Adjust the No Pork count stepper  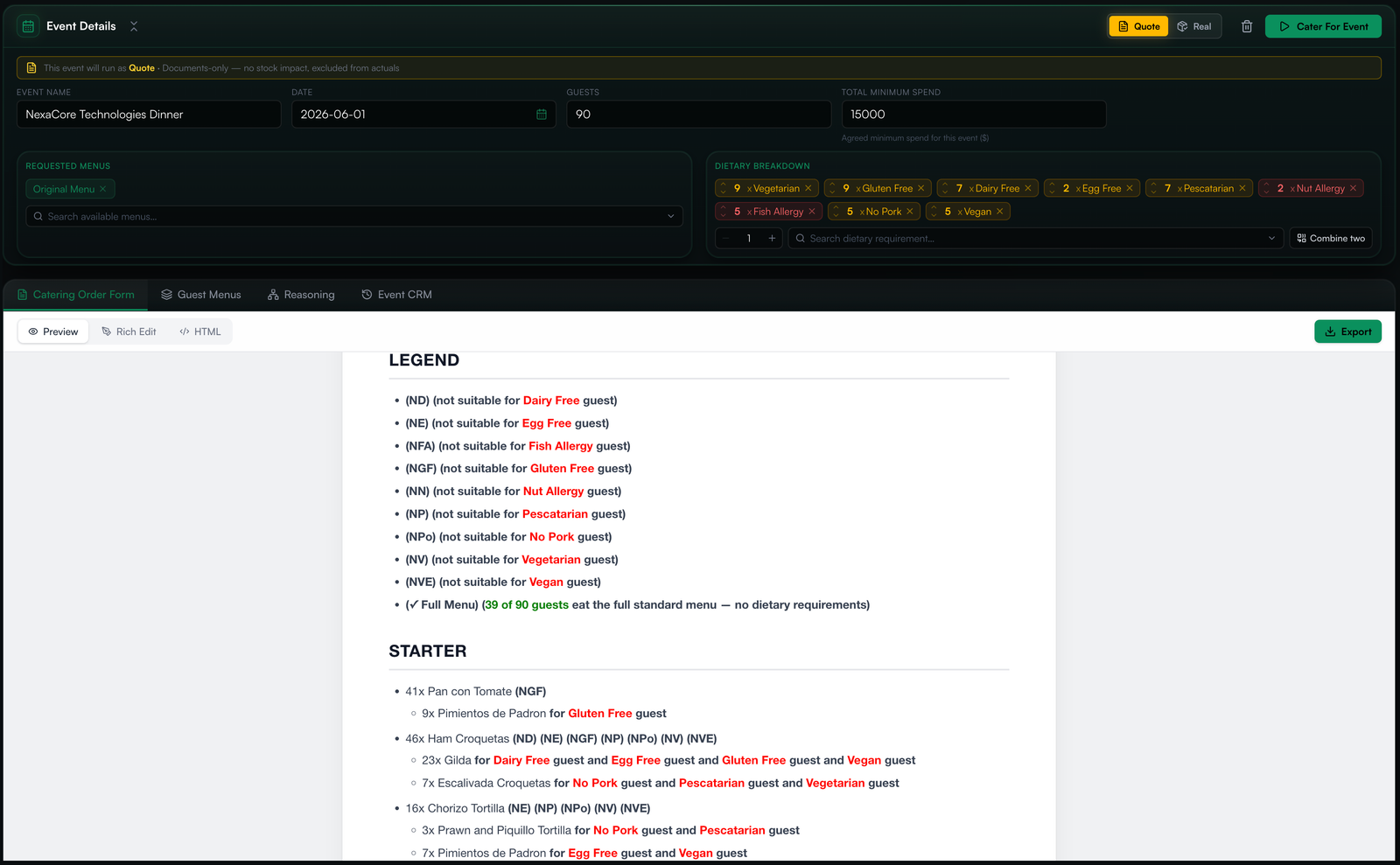coord(836,212)
